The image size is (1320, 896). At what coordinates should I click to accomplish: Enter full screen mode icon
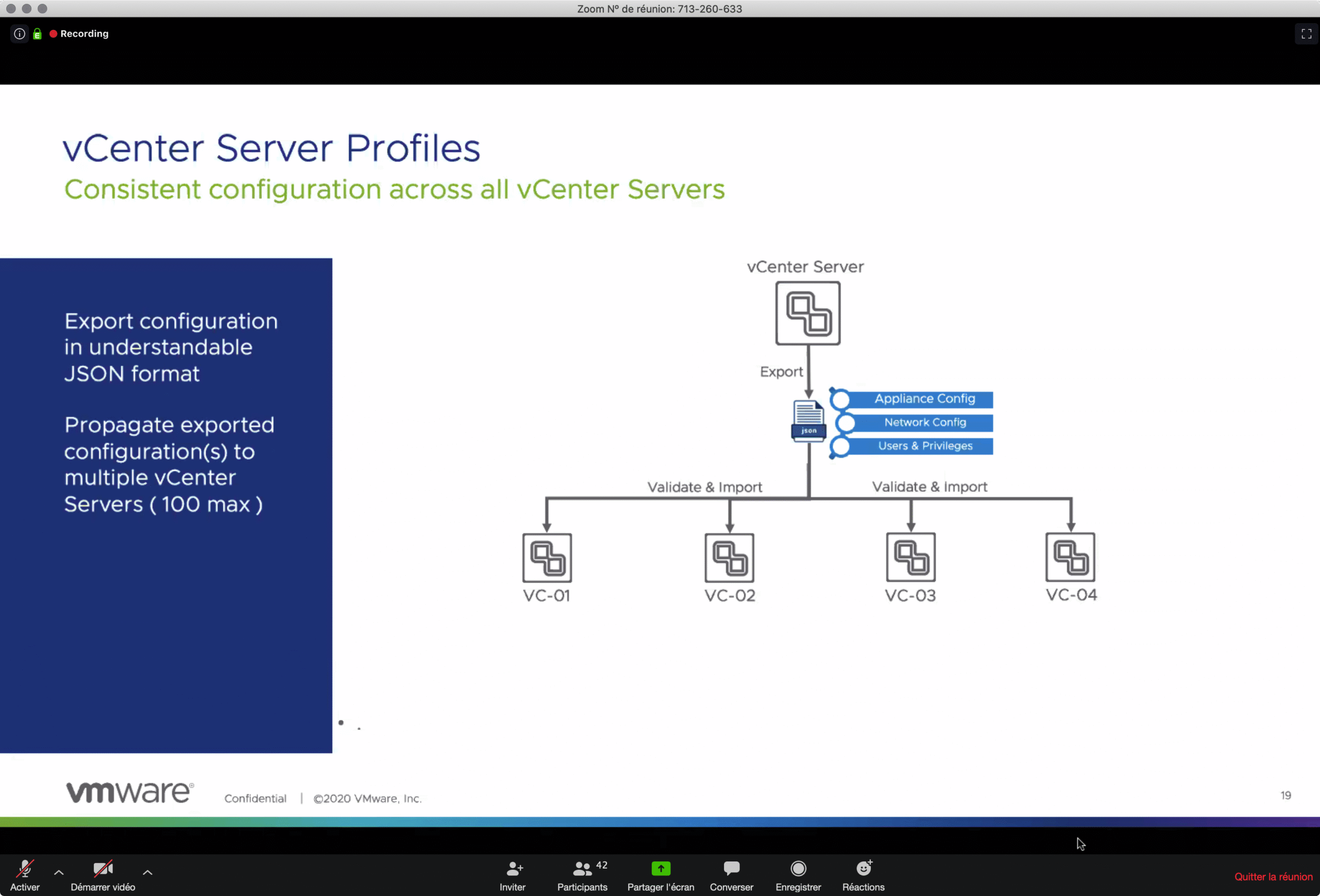click(x=1306, y=34)
